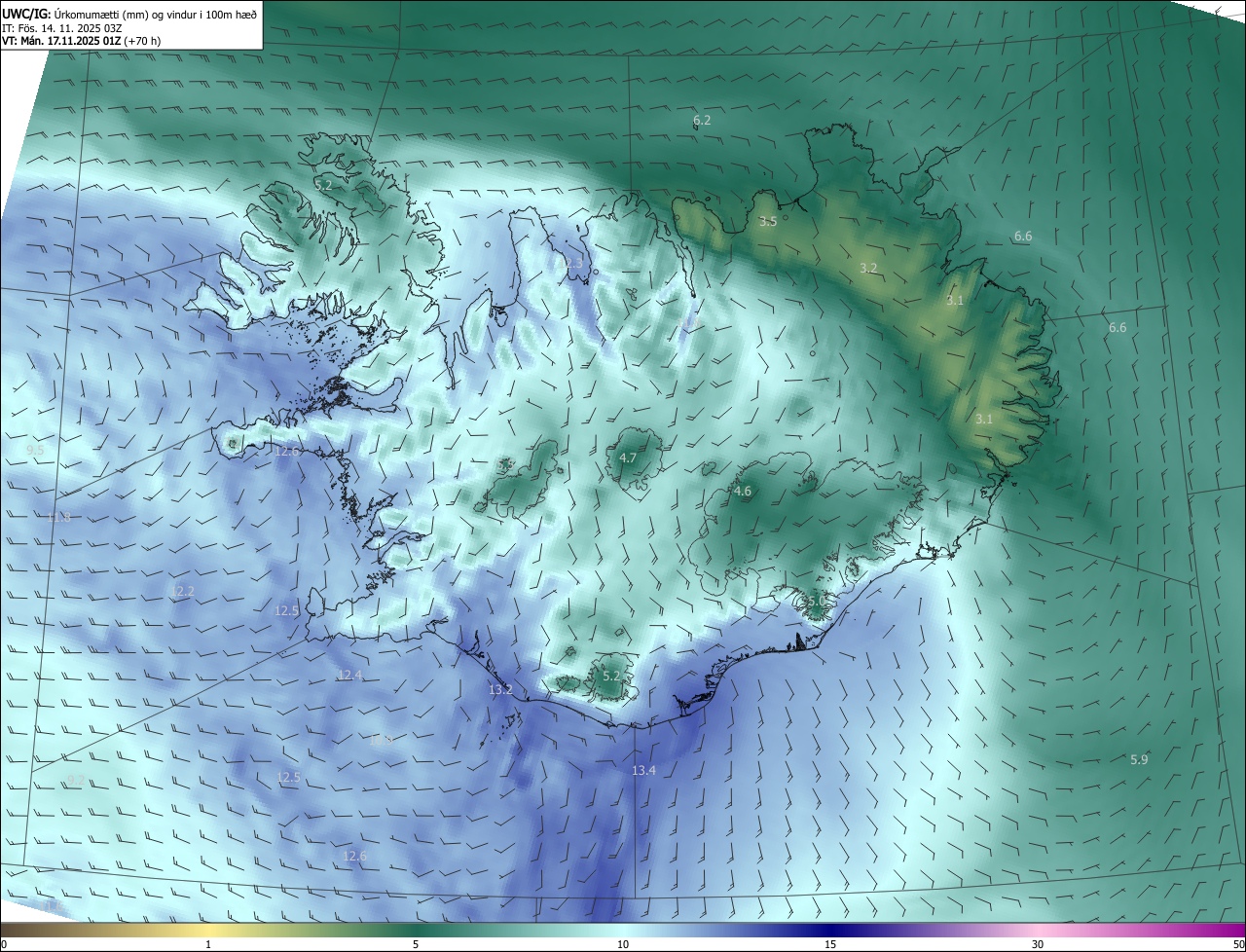Click the 5.2 value on the southern glacier

(611, 676)
